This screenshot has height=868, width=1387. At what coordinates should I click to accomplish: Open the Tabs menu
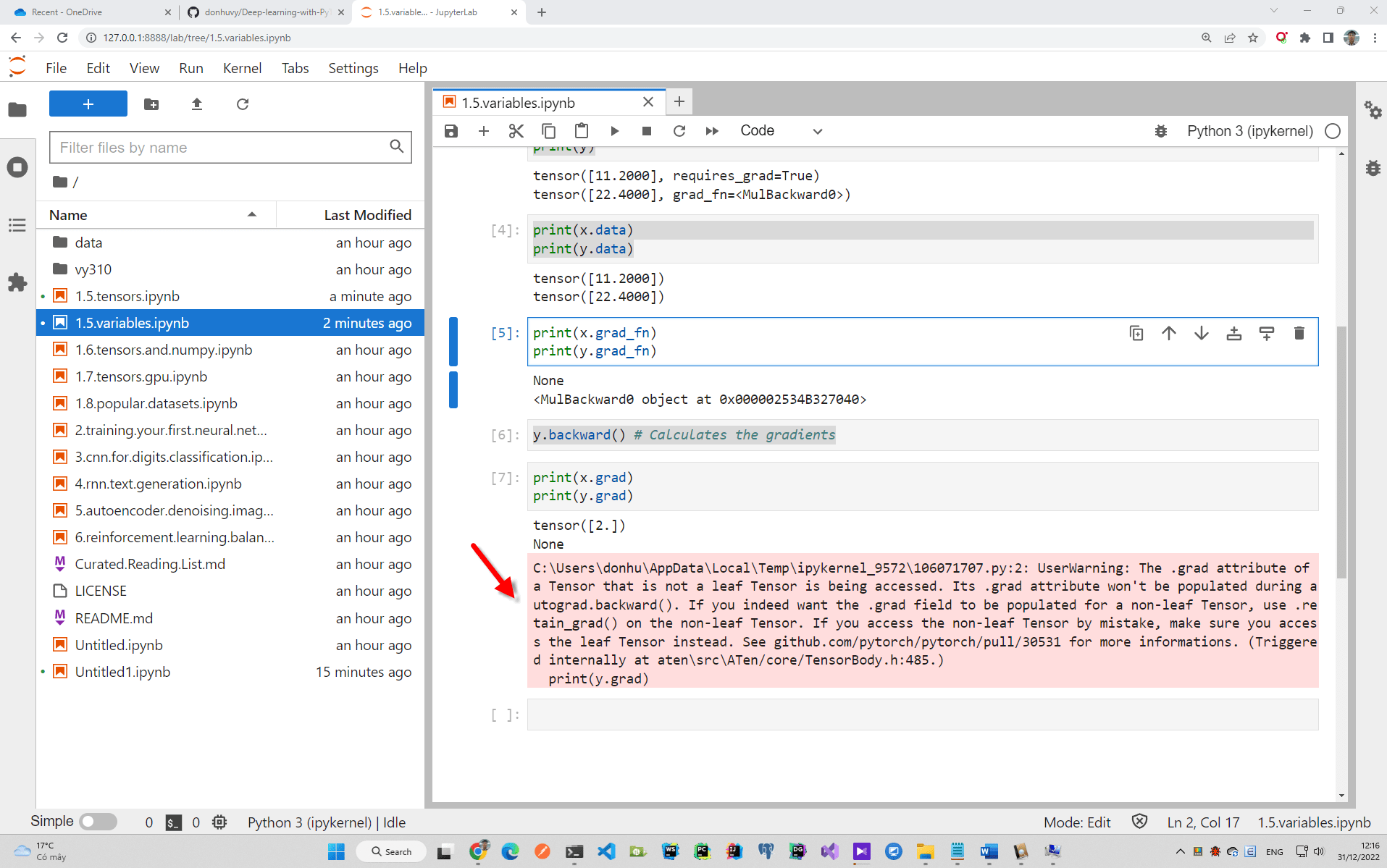295,68
